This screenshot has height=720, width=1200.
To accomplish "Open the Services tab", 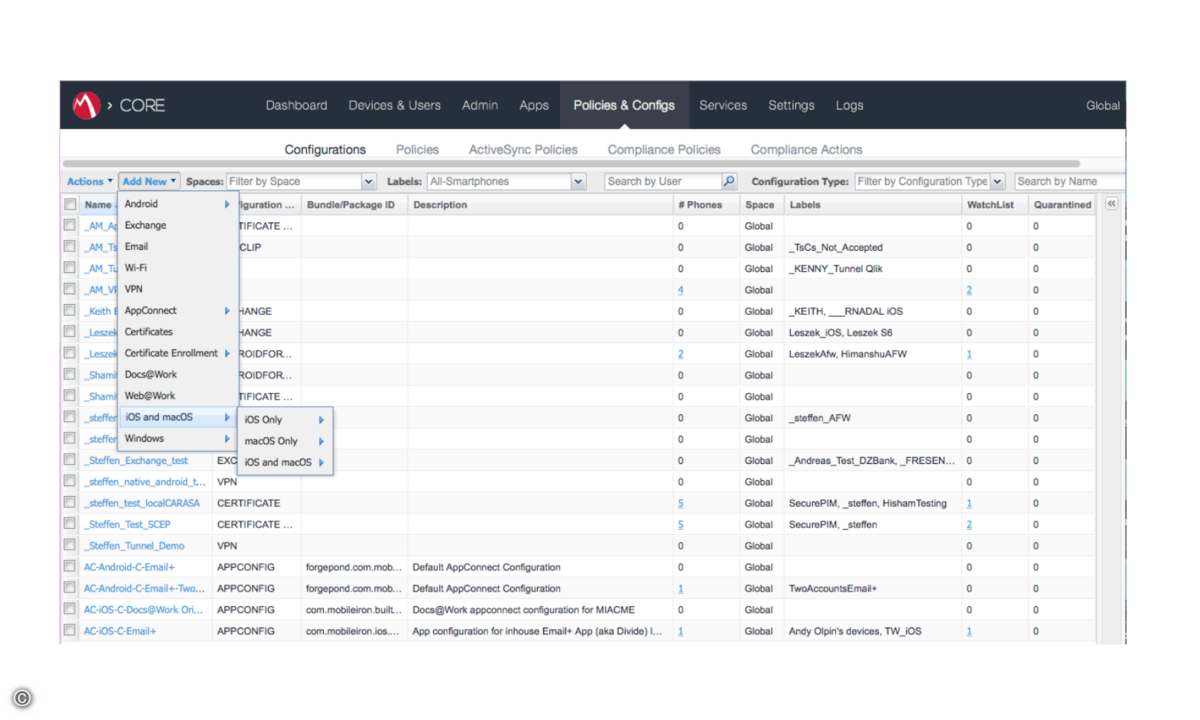I will (723, 105).
